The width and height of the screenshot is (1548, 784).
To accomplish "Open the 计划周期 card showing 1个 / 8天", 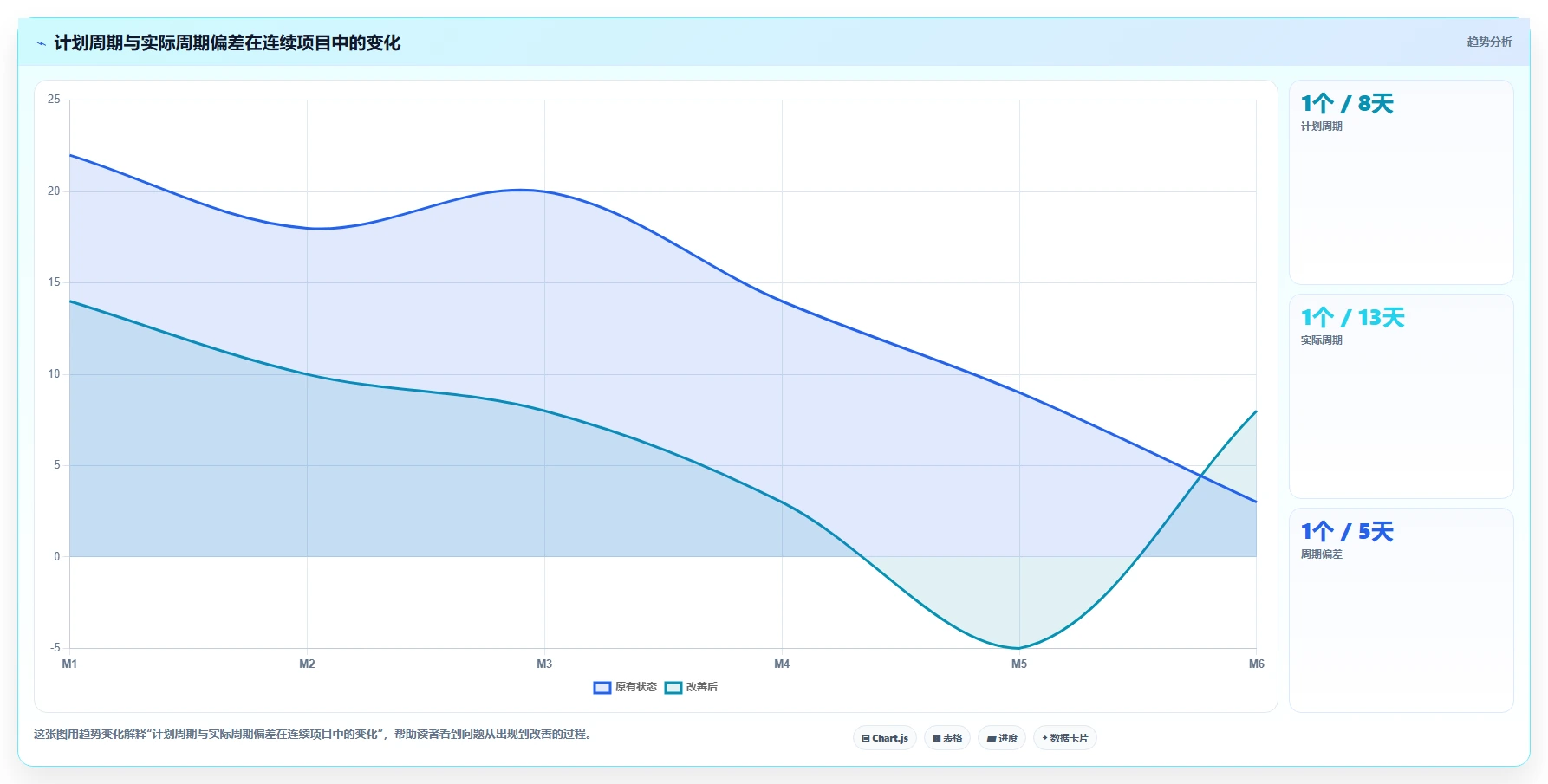I will click(1402, 183).
